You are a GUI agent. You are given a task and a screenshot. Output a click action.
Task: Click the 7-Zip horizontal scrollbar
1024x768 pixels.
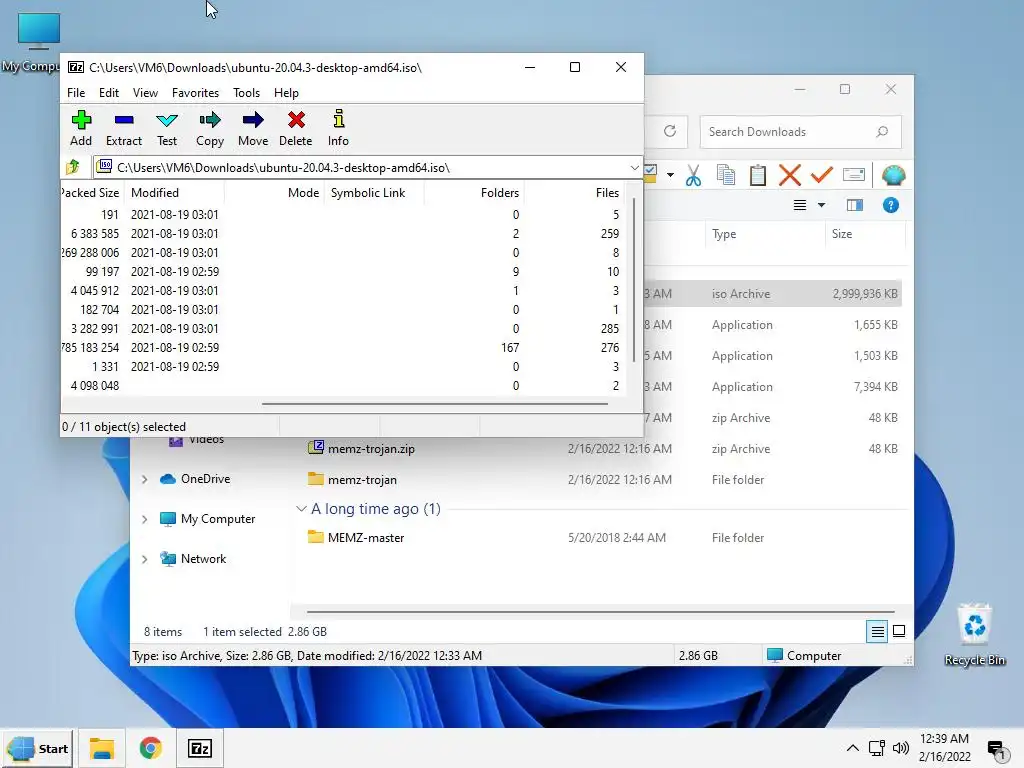click(435, 404)
